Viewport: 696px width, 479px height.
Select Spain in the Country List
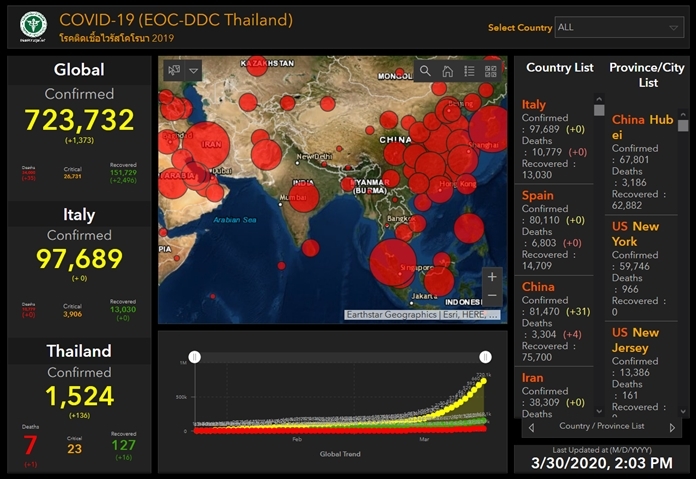coord(538,196)
